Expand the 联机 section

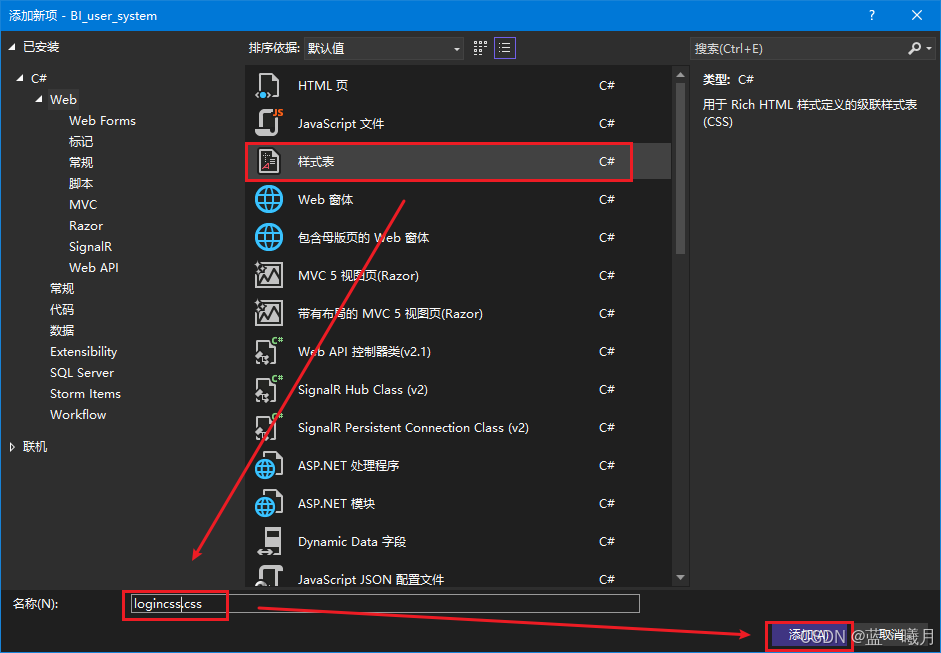12,447
